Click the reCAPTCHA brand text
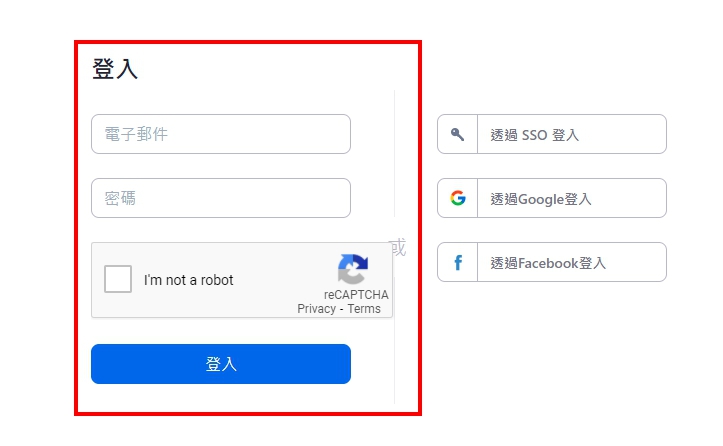The width and height of the screenshot is (723, 446). 356,294
